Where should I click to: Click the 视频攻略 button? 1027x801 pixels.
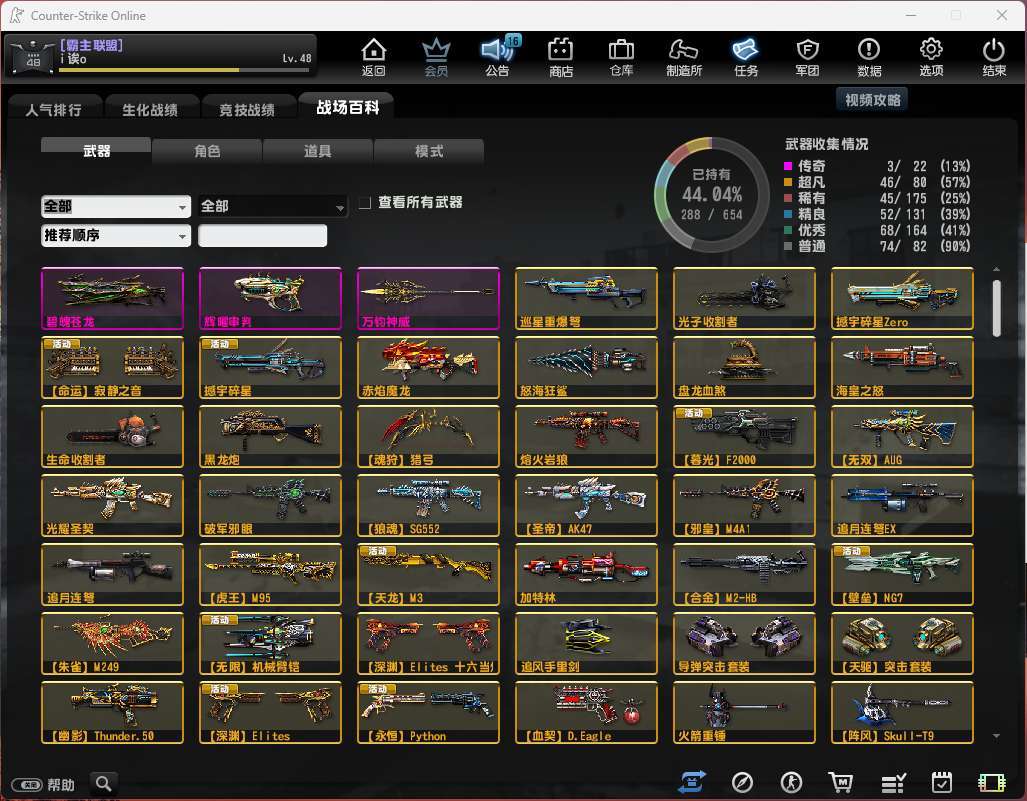pyautogui.click(x=872, y=100)
